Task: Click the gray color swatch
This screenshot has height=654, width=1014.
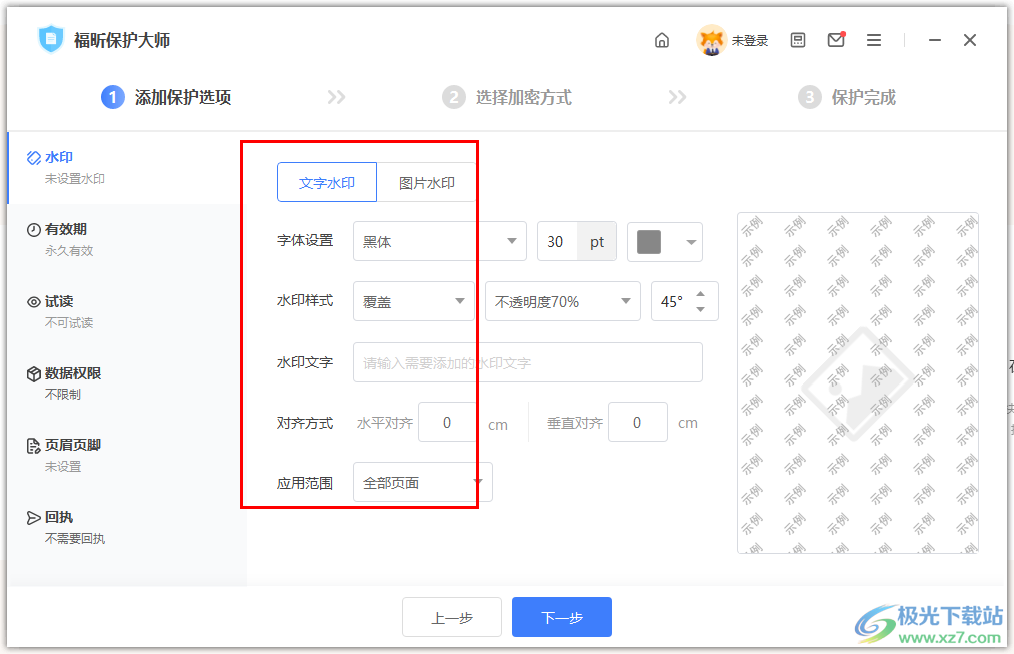Action: click(x=649, y=241)
